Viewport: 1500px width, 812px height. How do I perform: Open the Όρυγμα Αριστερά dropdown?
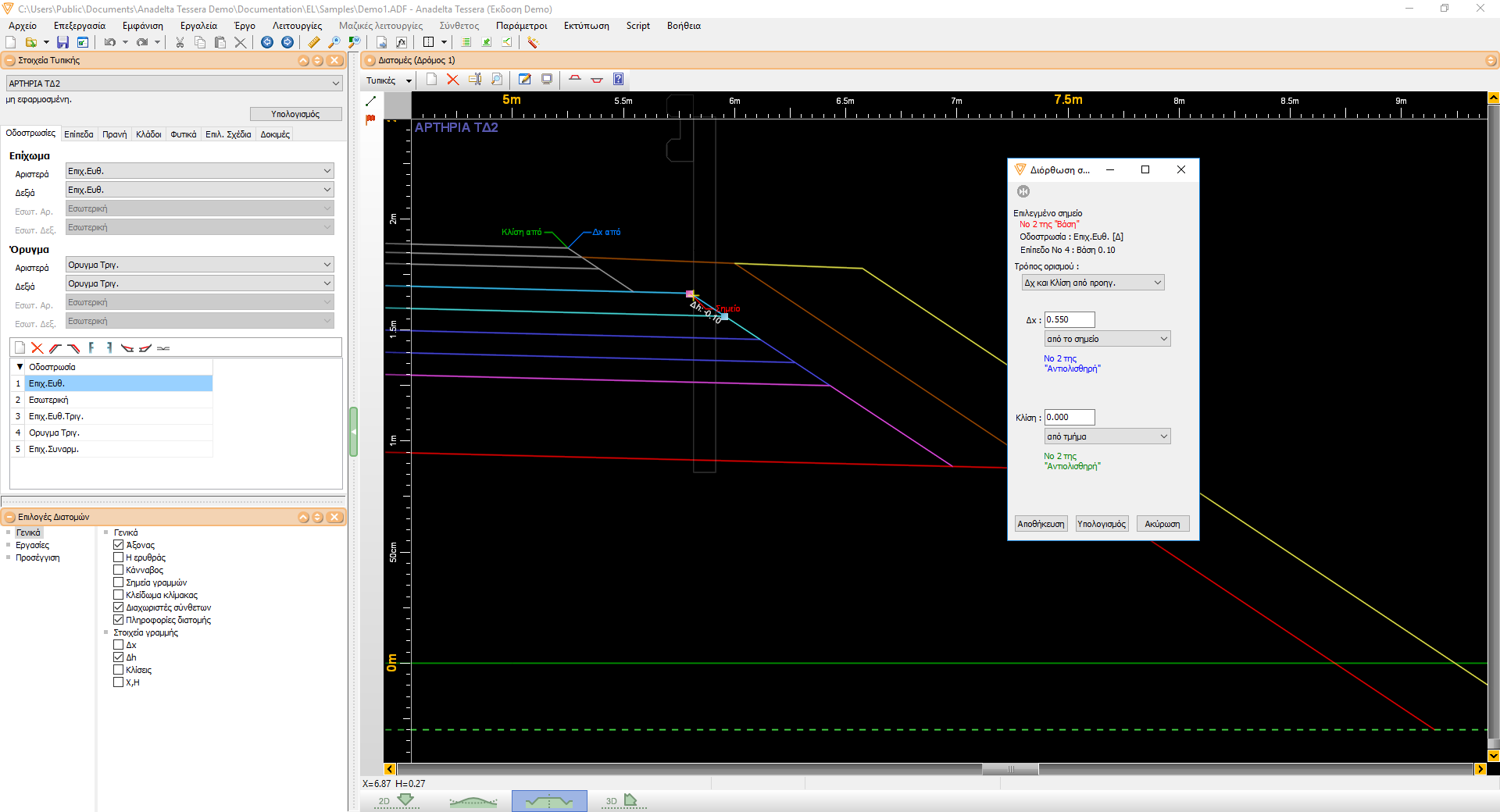[x=200, y=265]
